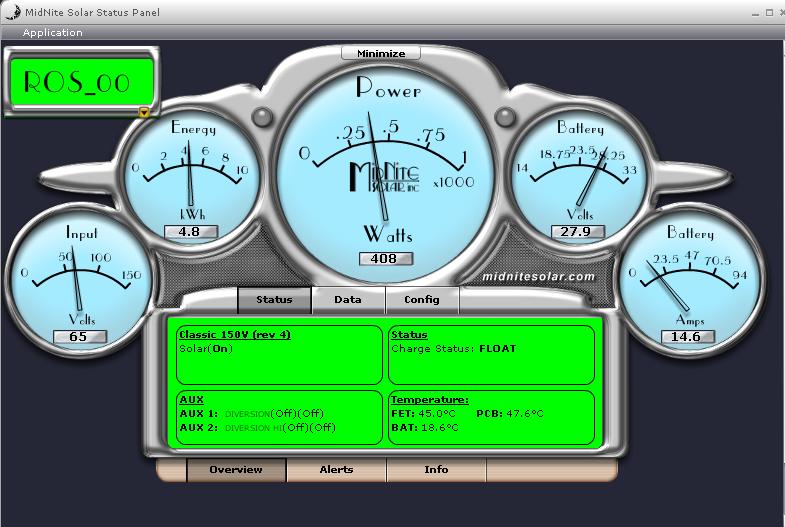Click the MidNite Solar logo in Power gauge
The image size is (785, 527).
pyautogui.click(x=384, y=177)
